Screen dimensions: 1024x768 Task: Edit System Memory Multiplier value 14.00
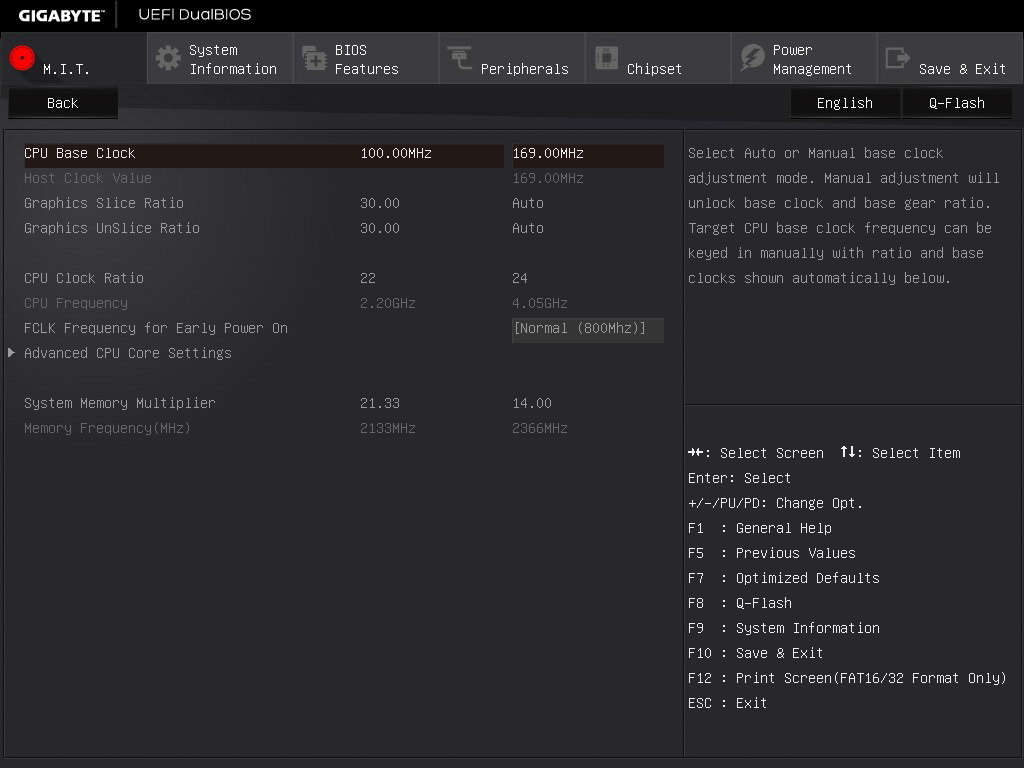(x=532, y=404)
